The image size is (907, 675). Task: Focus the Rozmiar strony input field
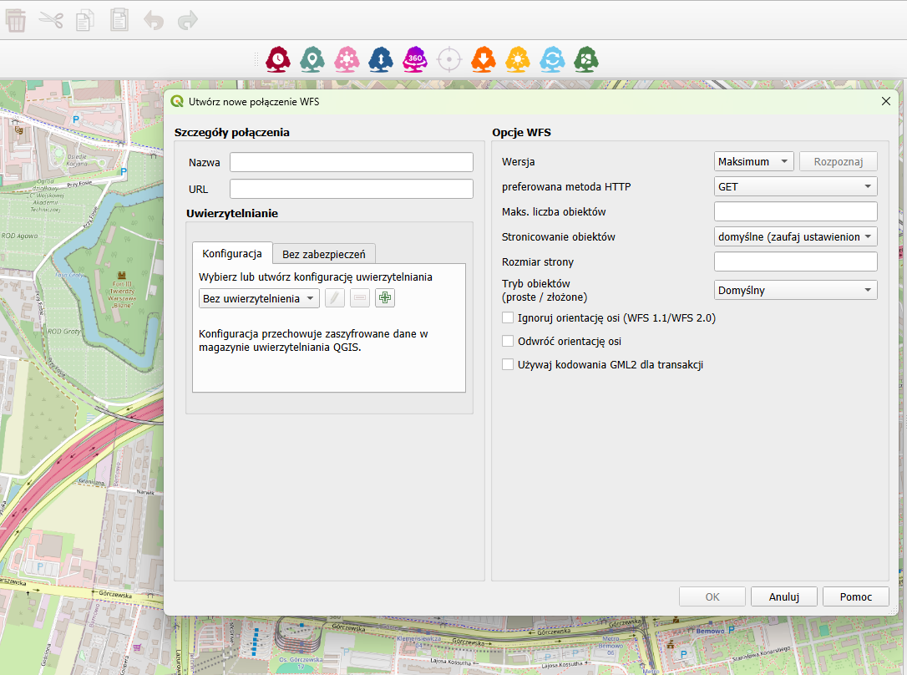795,261
